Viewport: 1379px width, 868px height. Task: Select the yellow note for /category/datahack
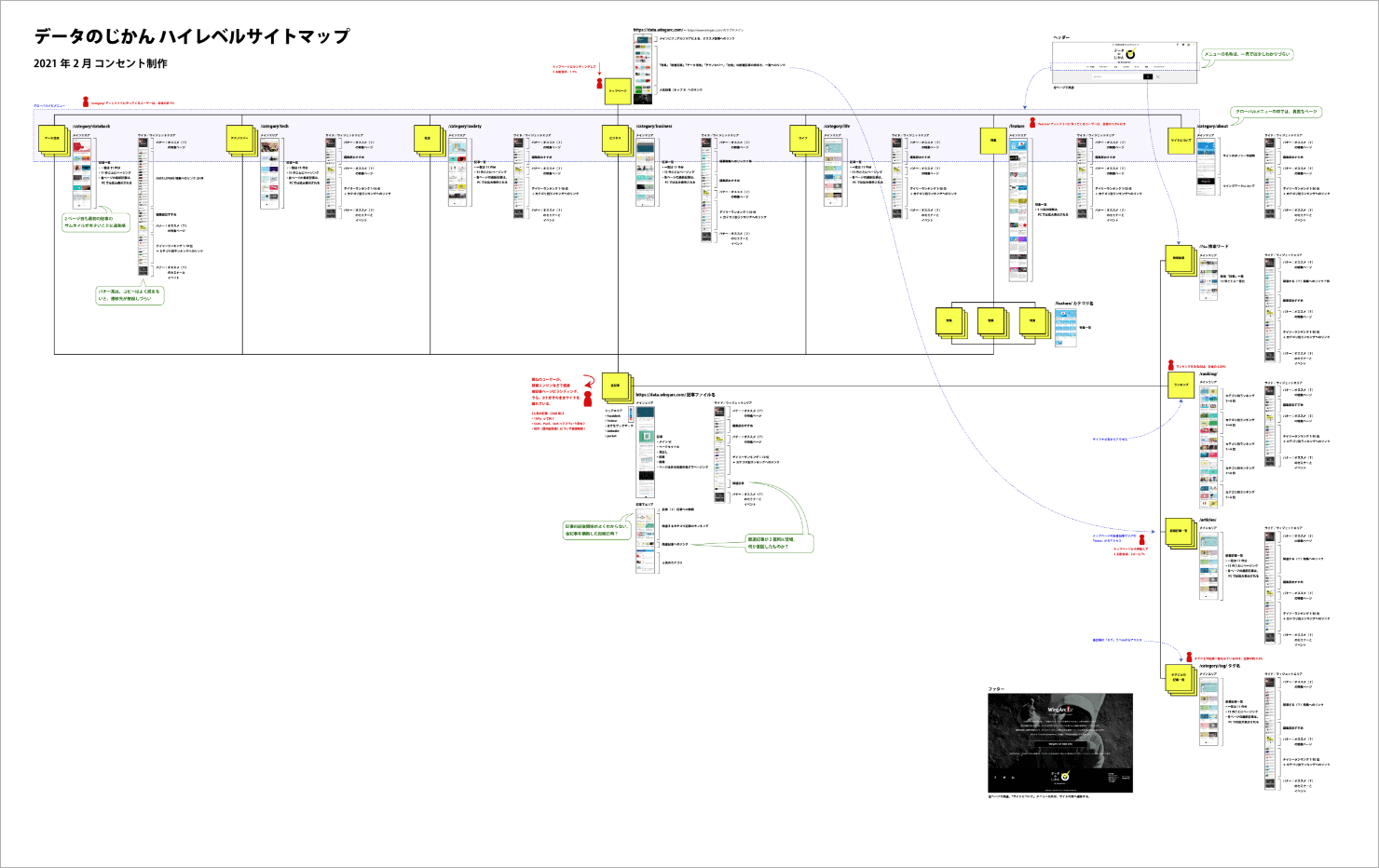(52, 138)
